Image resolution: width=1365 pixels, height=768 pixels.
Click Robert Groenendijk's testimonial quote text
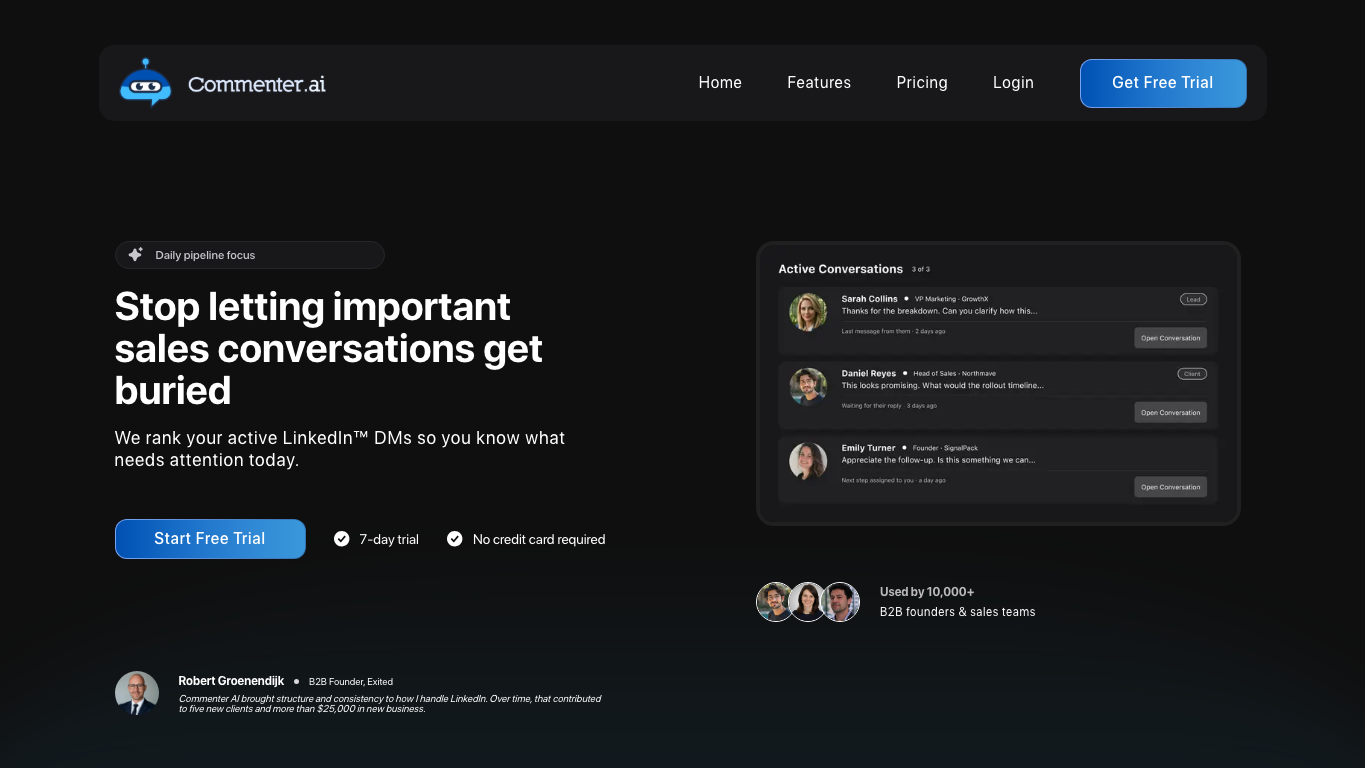[x=390, y=704]
